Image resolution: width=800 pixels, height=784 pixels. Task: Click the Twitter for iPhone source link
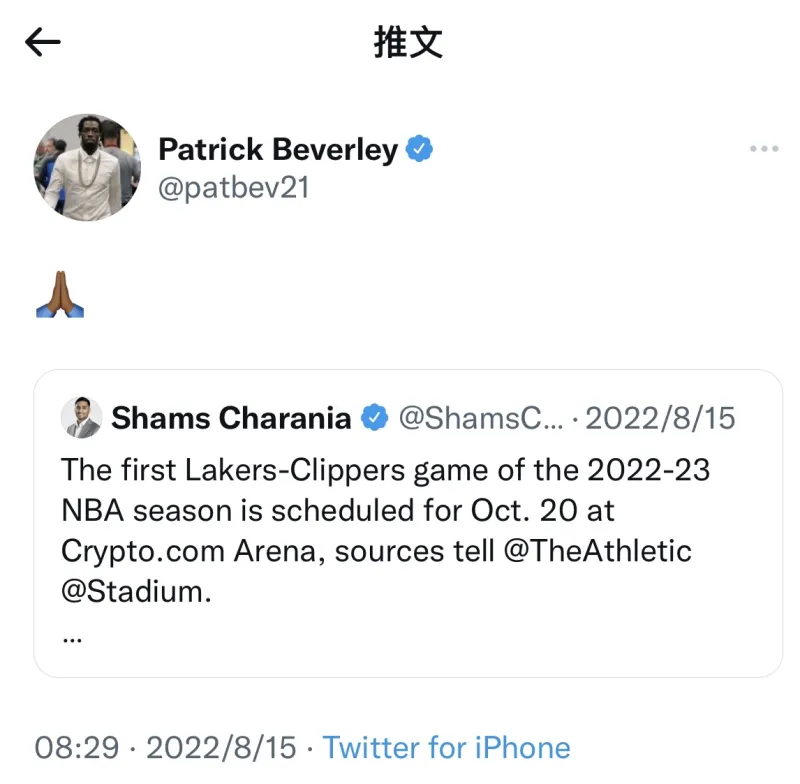pyautogui.click(x=446, y=747)
